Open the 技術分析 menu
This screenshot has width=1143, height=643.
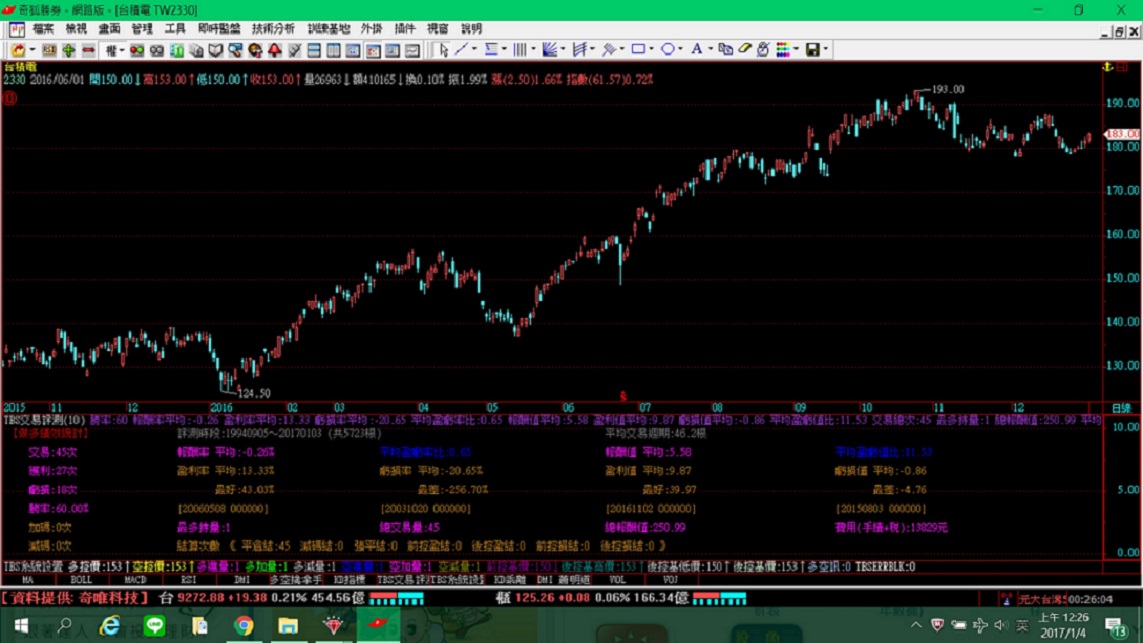click(273, 29)
